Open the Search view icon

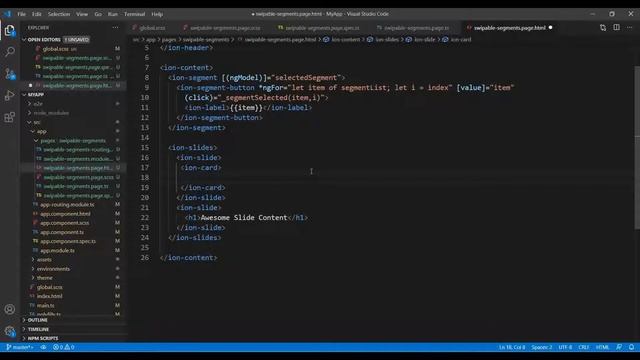pyautogui.click(x=9, y=52)
